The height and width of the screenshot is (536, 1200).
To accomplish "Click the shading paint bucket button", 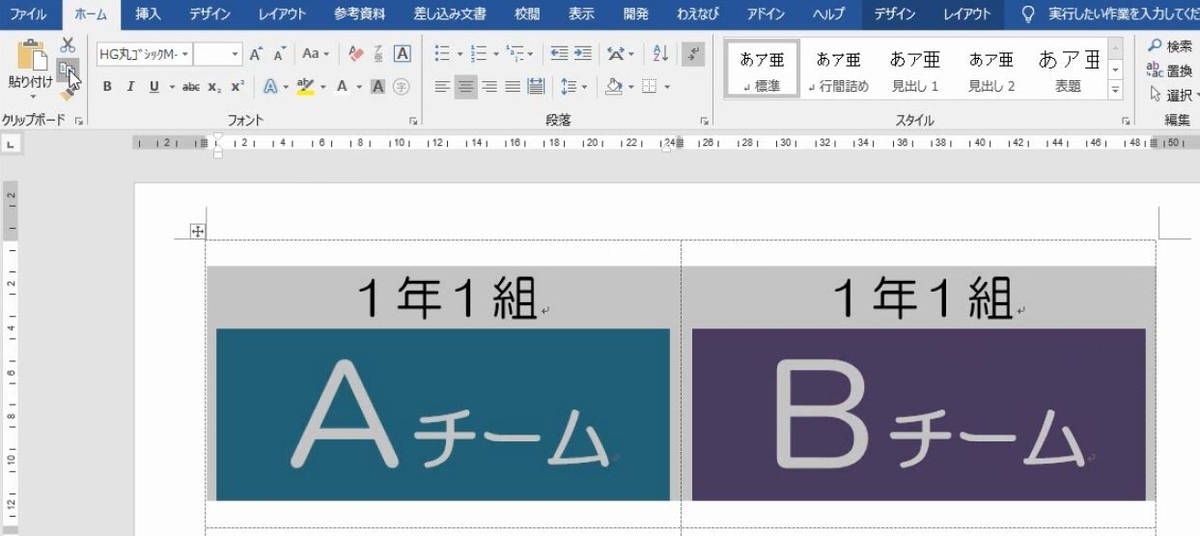I will pos(614,87).
